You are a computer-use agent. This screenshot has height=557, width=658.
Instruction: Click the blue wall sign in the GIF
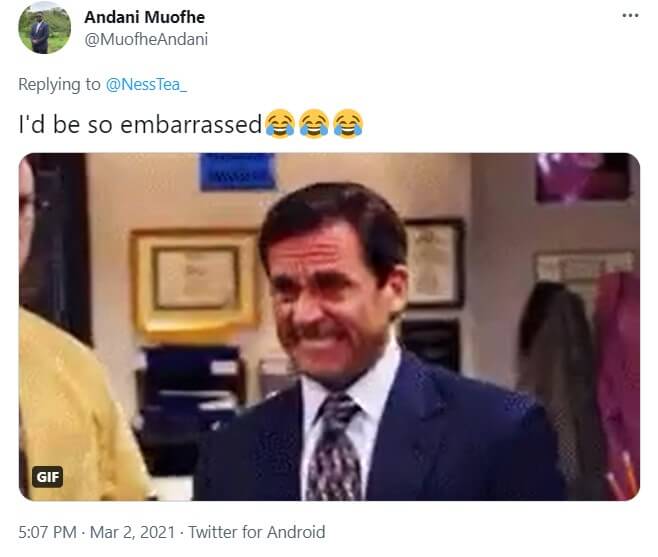238,172
